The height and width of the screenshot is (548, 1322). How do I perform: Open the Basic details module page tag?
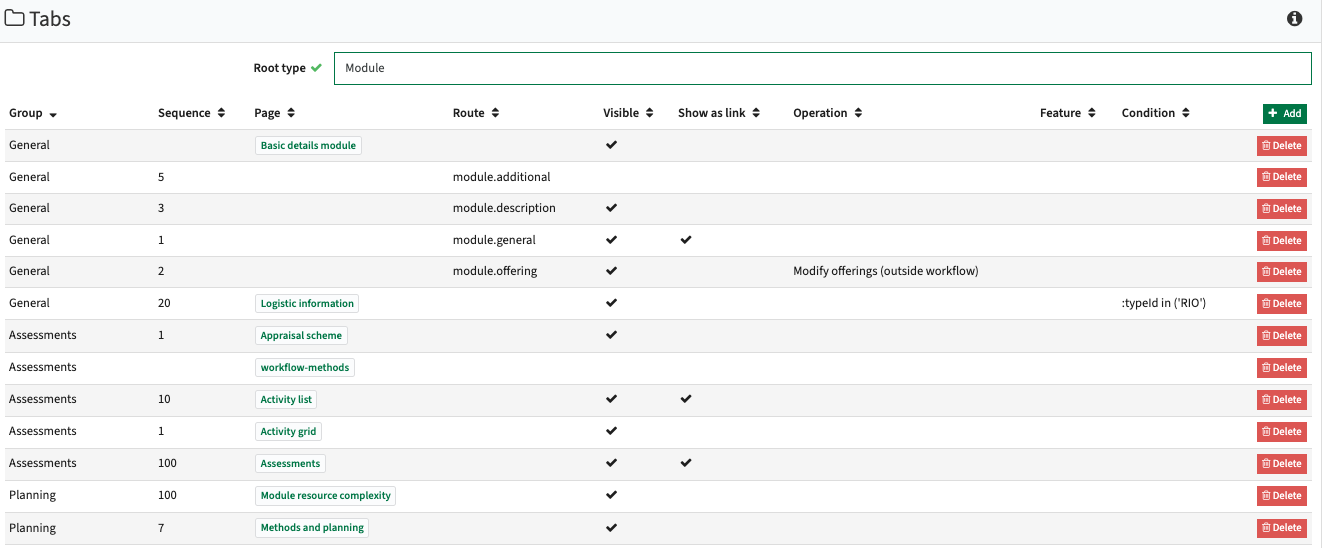click(308, 145)
